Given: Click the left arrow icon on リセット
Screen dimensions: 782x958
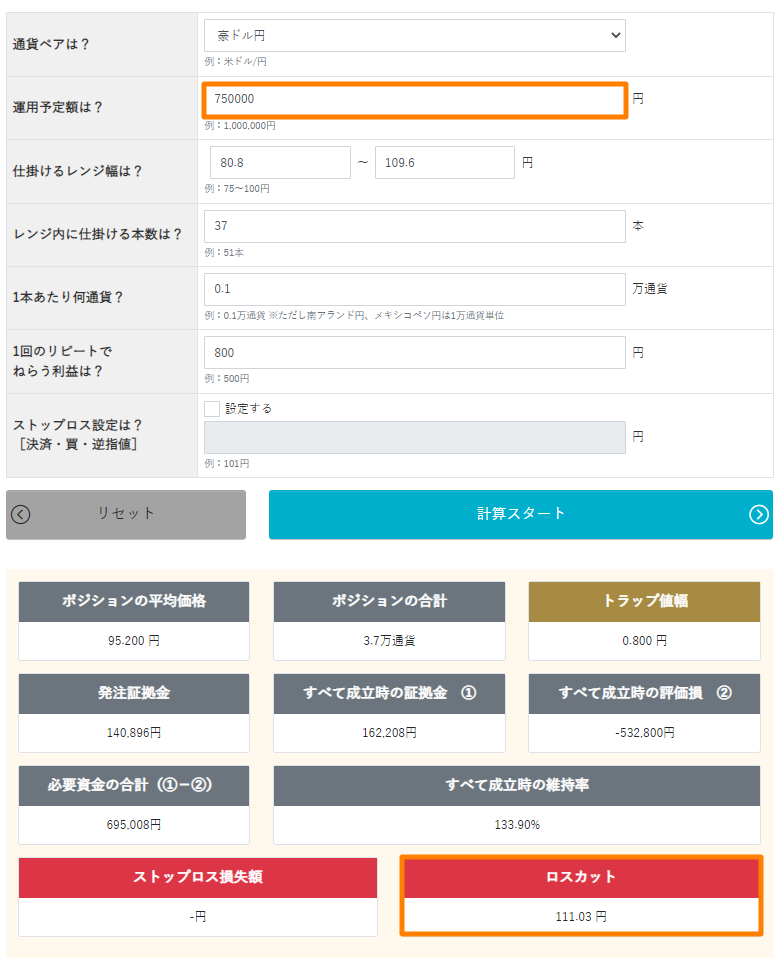Looking at the screenshot, I should point(21,514).
